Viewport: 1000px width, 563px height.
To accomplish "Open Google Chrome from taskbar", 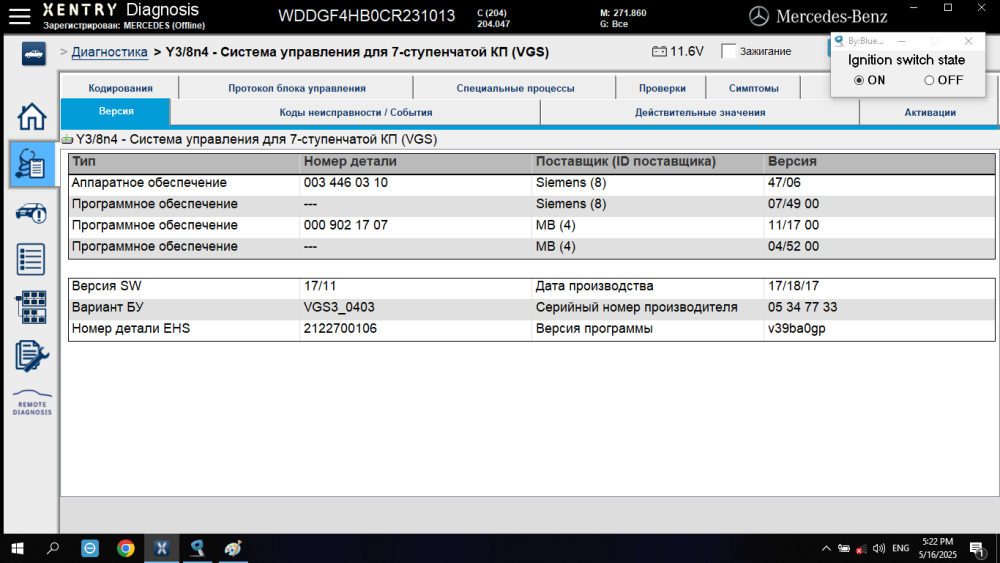I will pyautogui.click(x=126, y=548).
